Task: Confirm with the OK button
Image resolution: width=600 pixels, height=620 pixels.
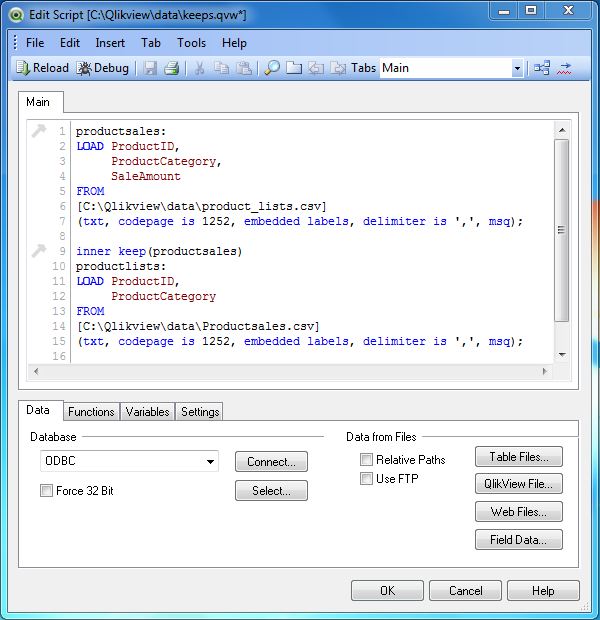Action: click(x=387, y=591)
